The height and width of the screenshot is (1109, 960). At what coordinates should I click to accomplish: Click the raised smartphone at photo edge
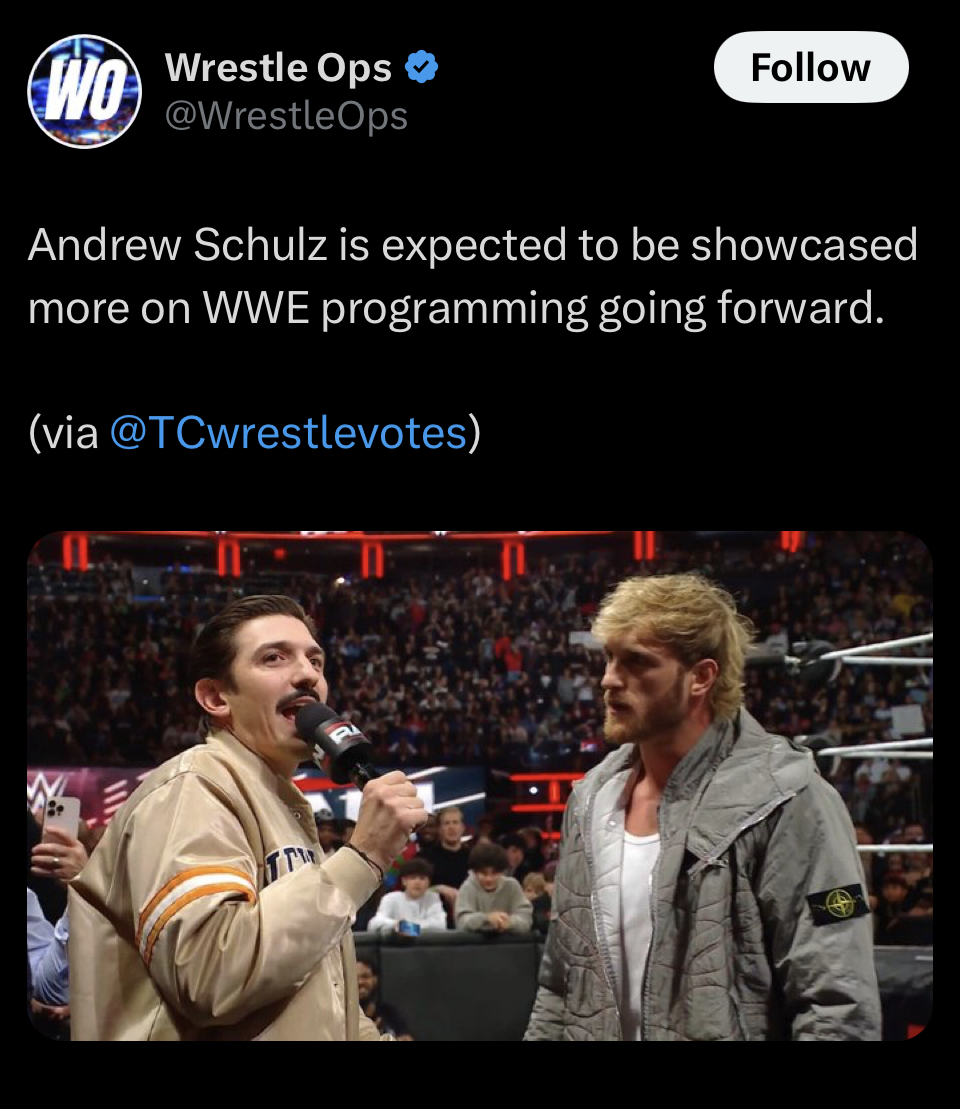click(x=61, y=820)
